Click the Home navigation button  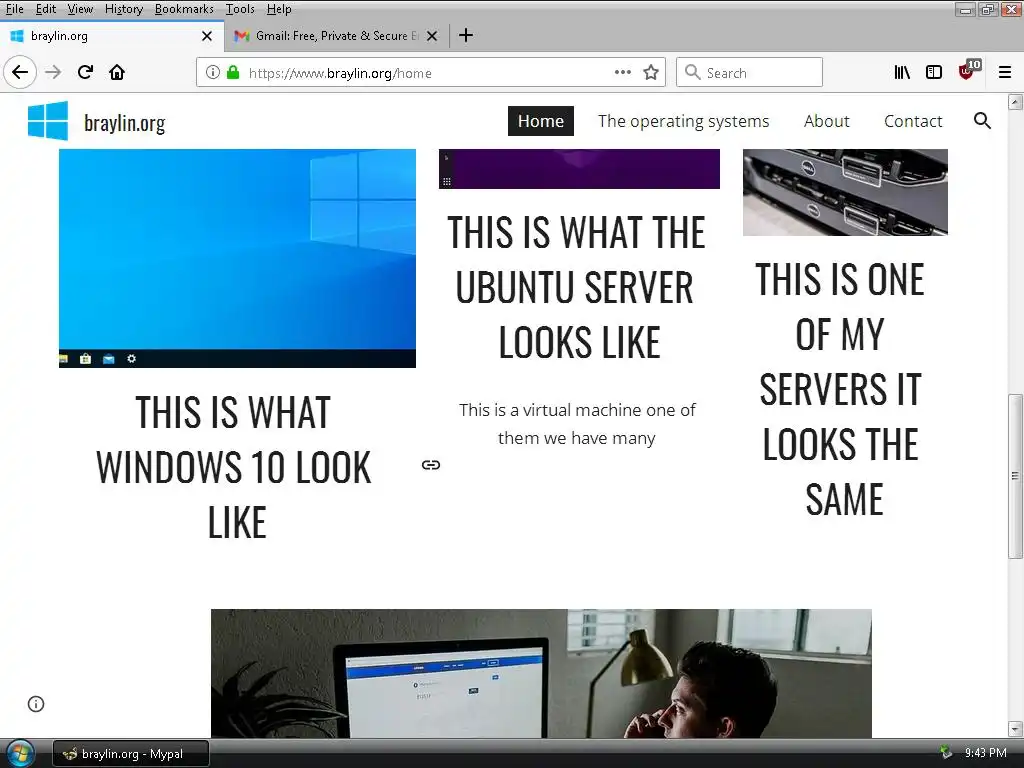point(541,121)
